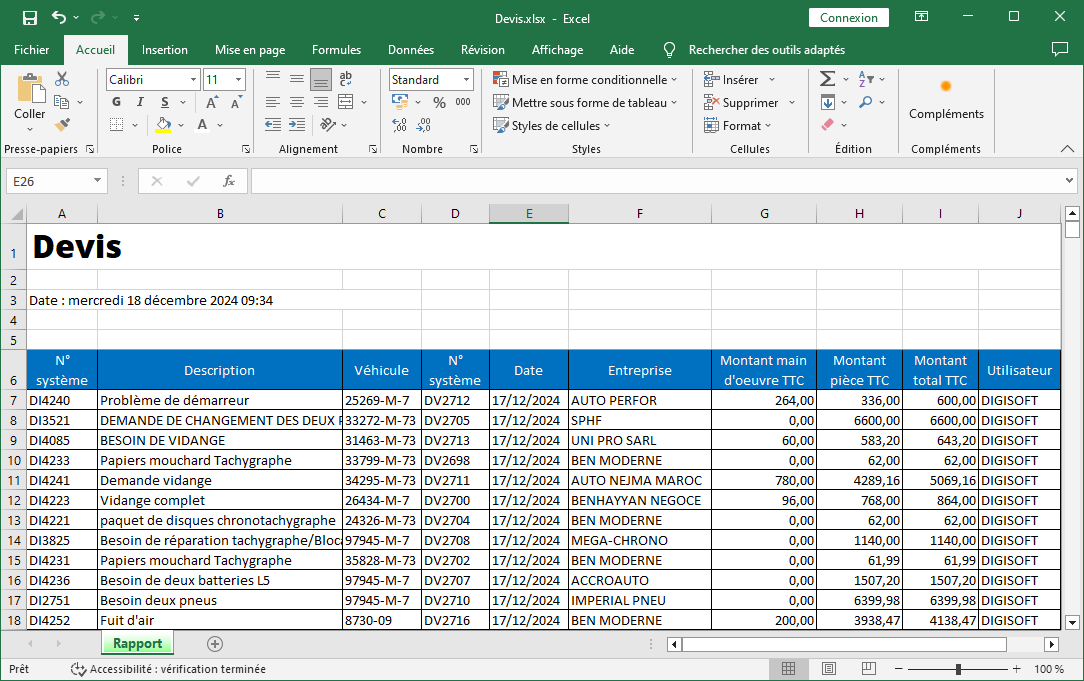1084x681 pixels.
Task: Select the Rapport sheet tab
Action: click(138, 644)
